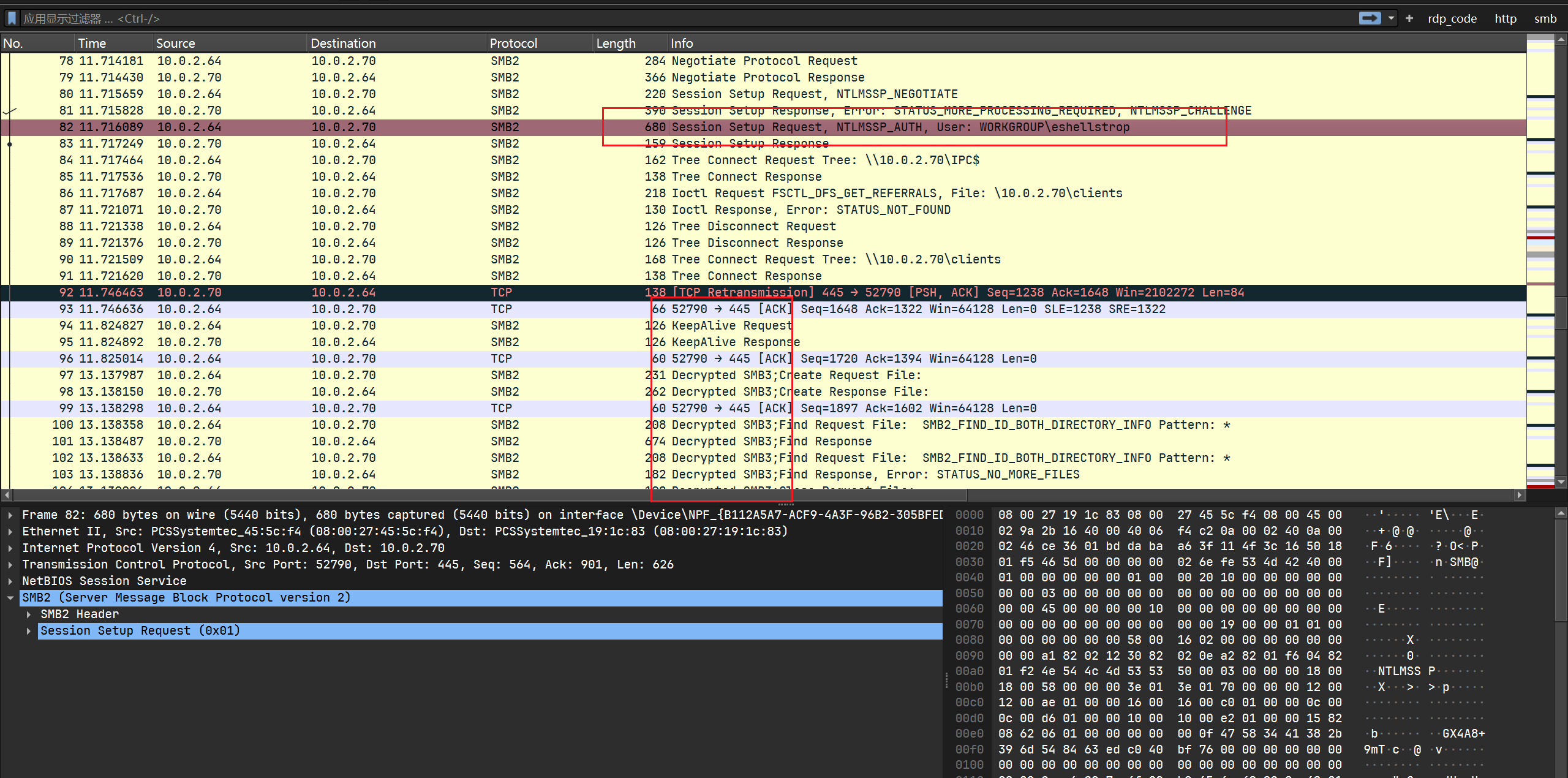1568x778 pixels.
Task: Apply the smb filter shortcut
Action: 1545,18
